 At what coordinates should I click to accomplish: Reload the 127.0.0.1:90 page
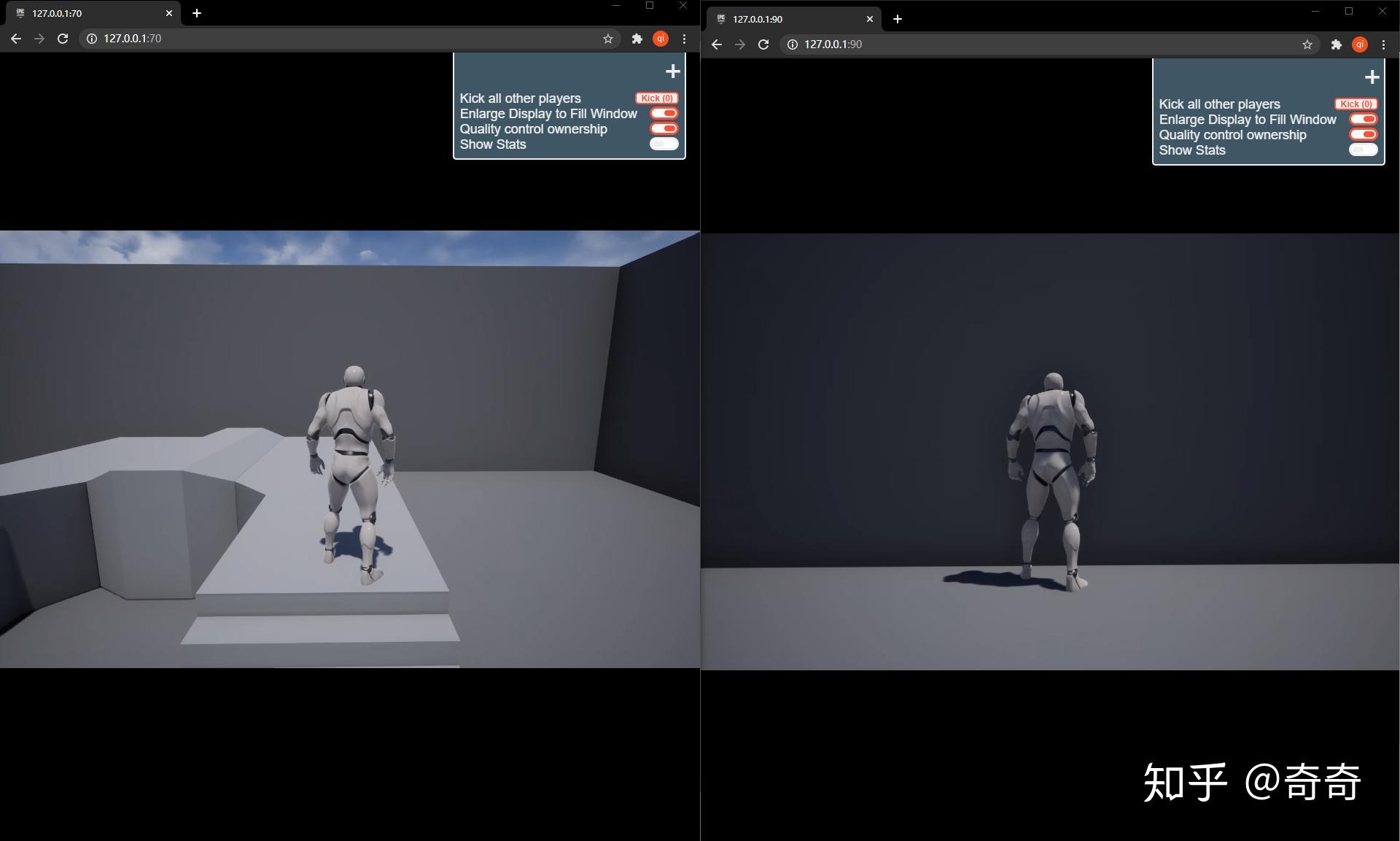763,44
